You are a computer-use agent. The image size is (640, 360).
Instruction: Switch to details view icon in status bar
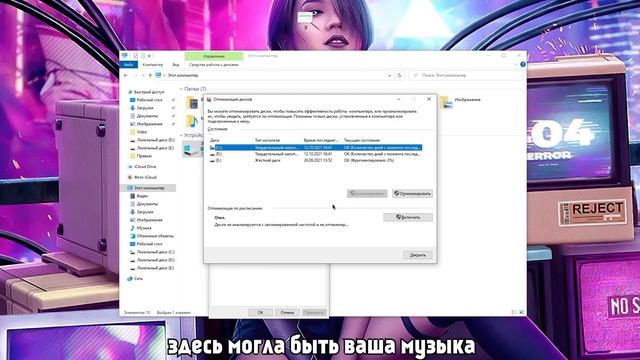(x=514, y=312)
